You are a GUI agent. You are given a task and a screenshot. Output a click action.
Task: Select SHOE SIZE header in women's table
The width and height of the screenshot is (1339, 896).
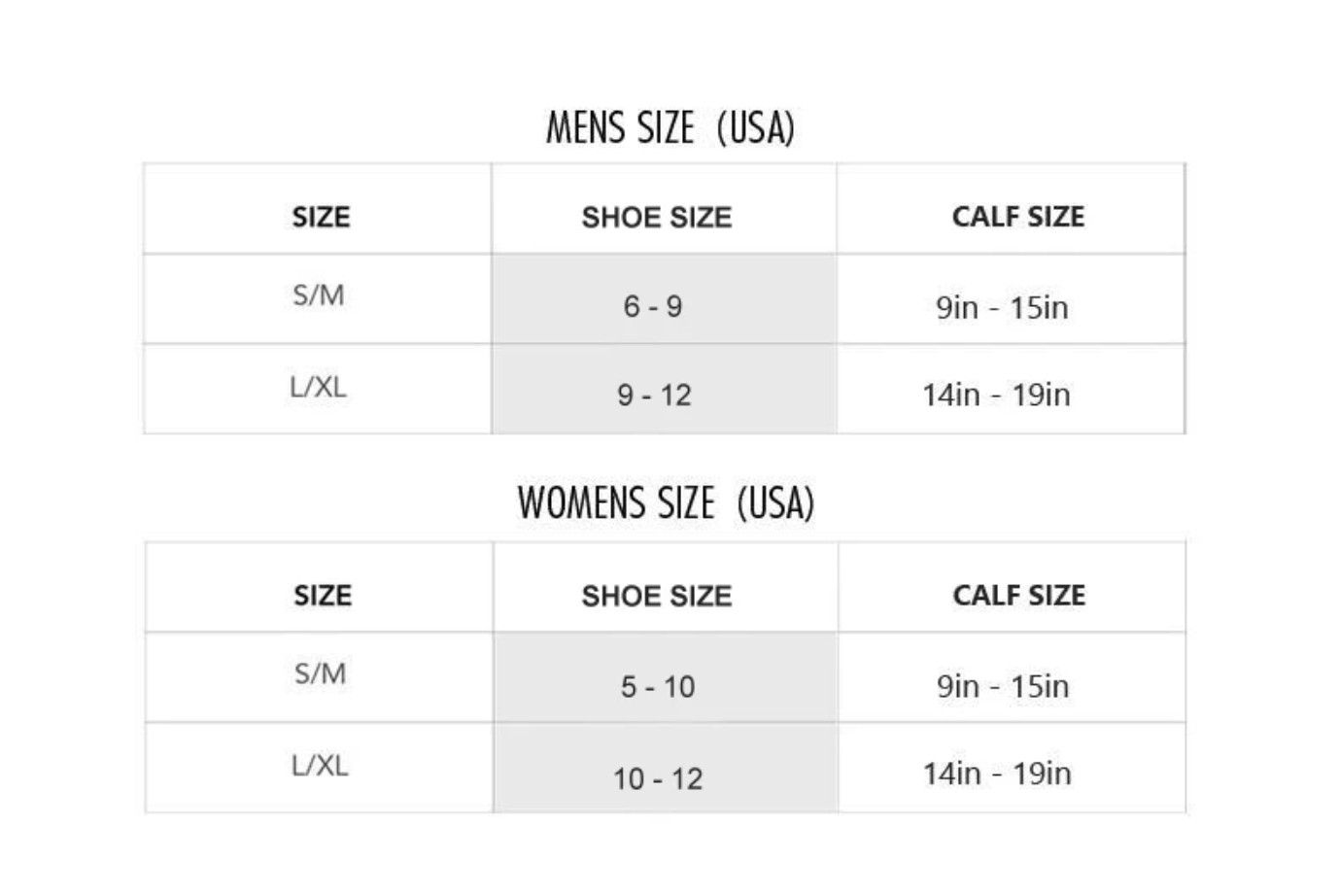[x=657, y=596]
